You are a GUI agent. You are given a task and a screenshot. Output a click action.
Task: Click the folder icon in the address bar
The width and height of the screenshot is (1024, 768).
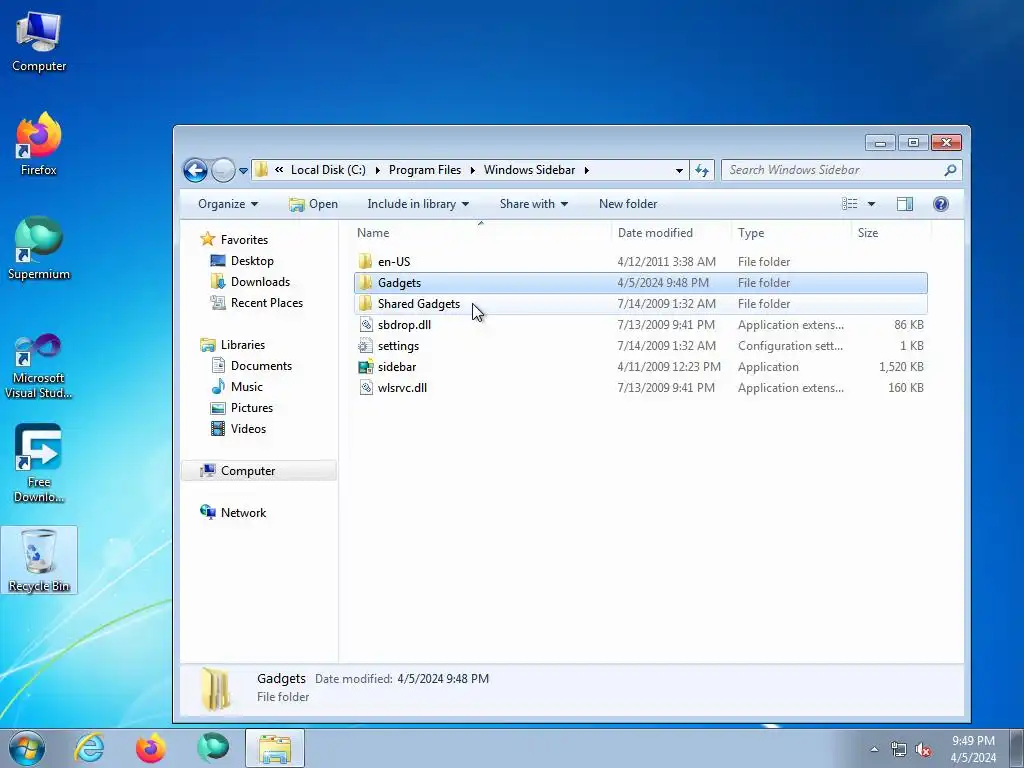click(x=261, y=170)
